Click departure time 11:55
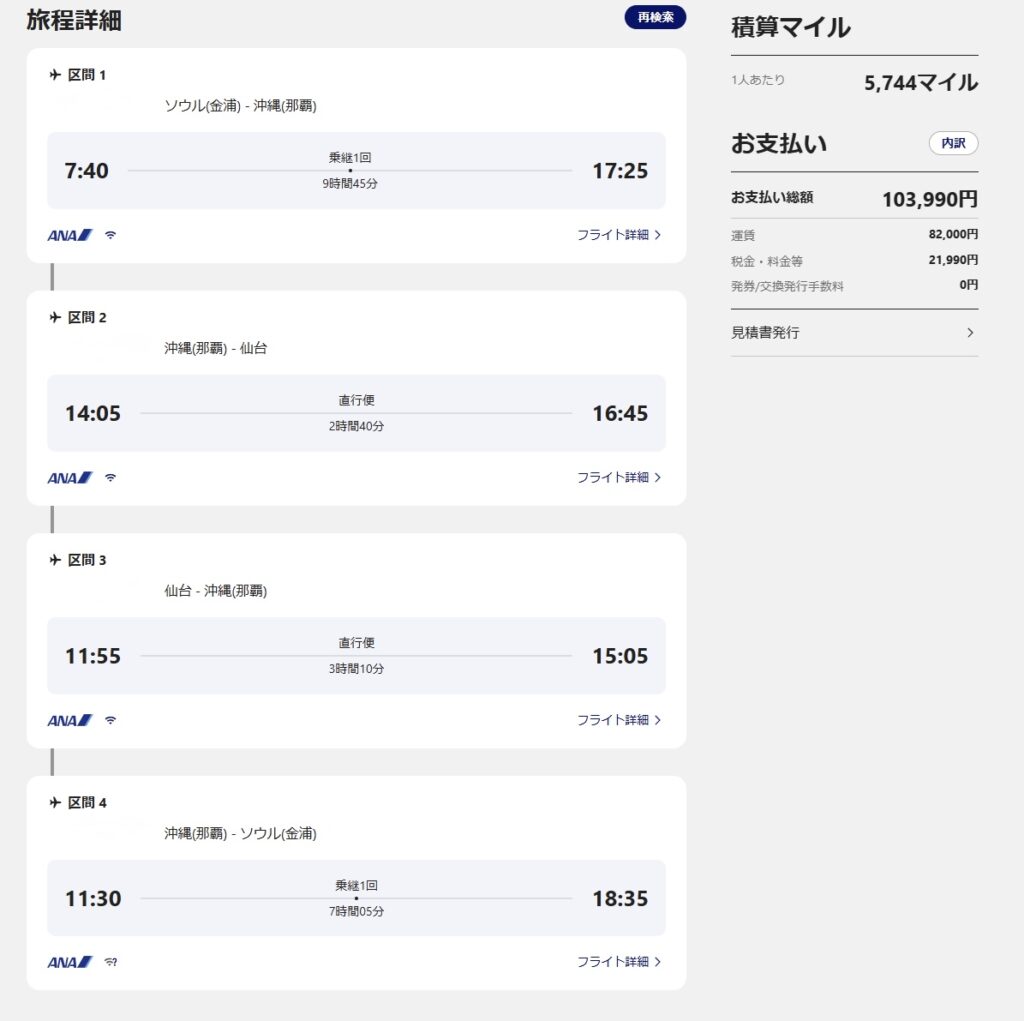 coord(93,656)
